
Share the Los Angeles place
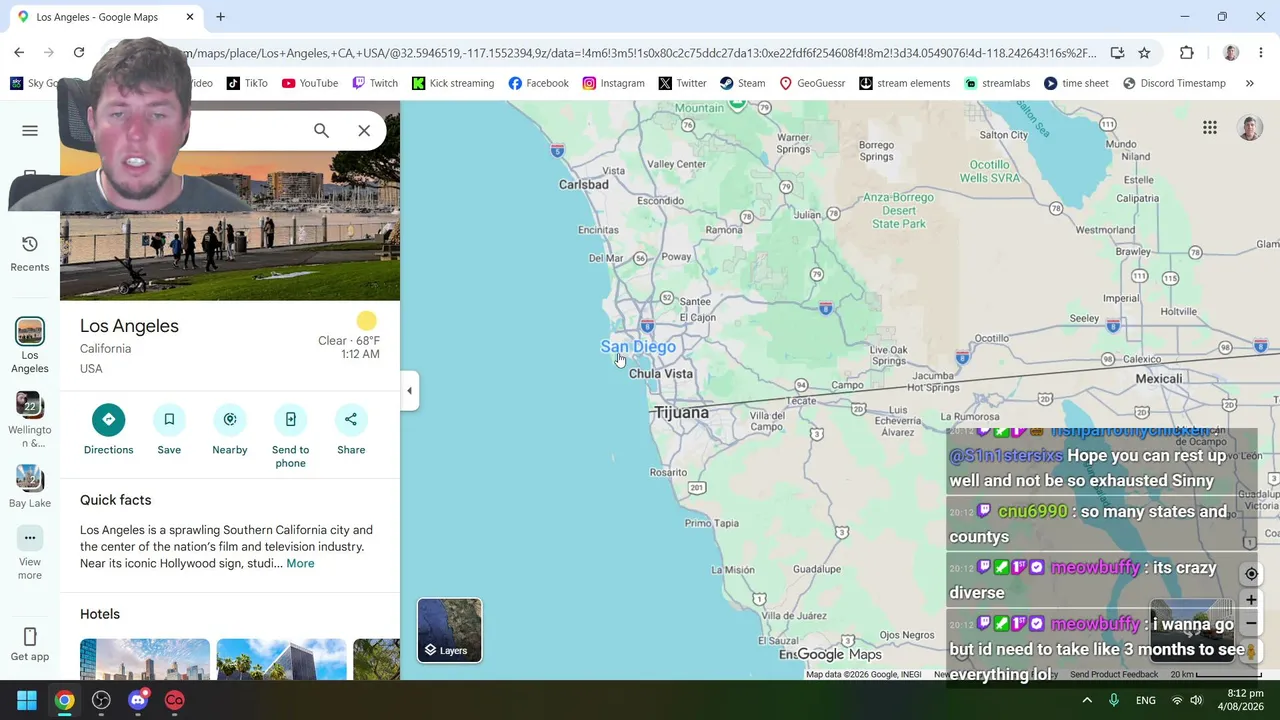pyautogui.click(x=351, y=430)
